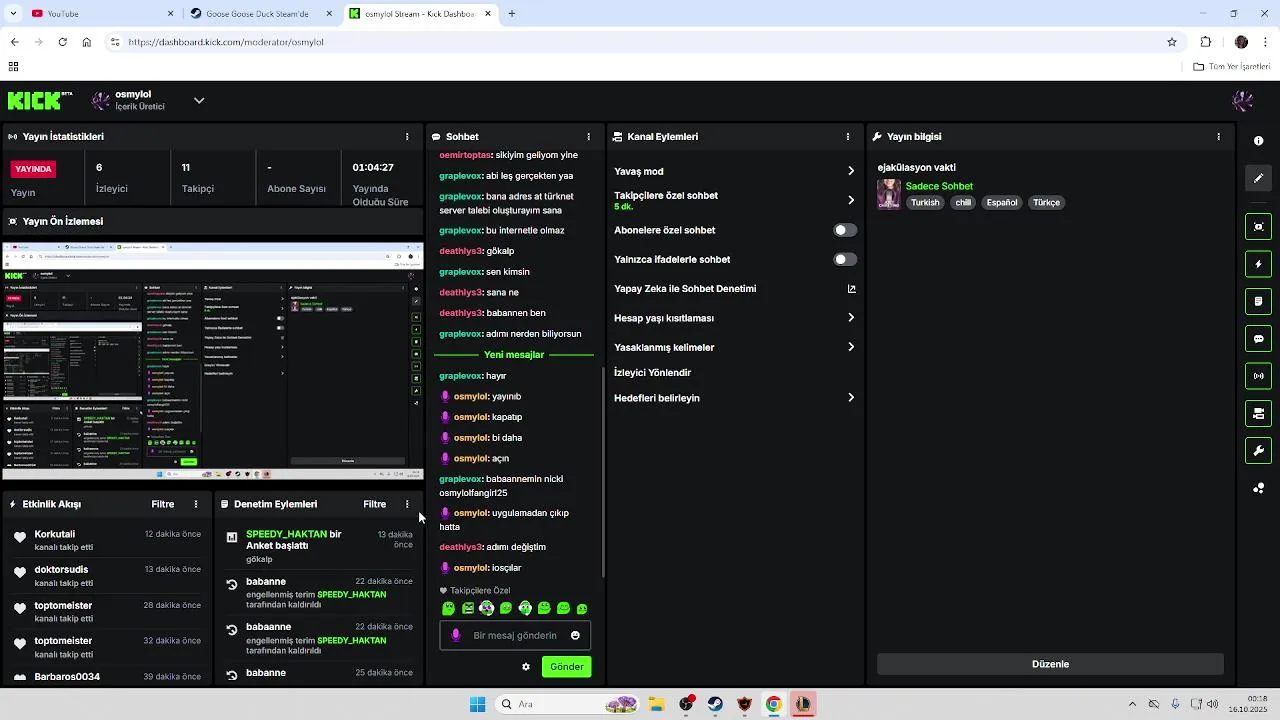Expand the osmylol channel dropdown

click(x=199, y=100)
